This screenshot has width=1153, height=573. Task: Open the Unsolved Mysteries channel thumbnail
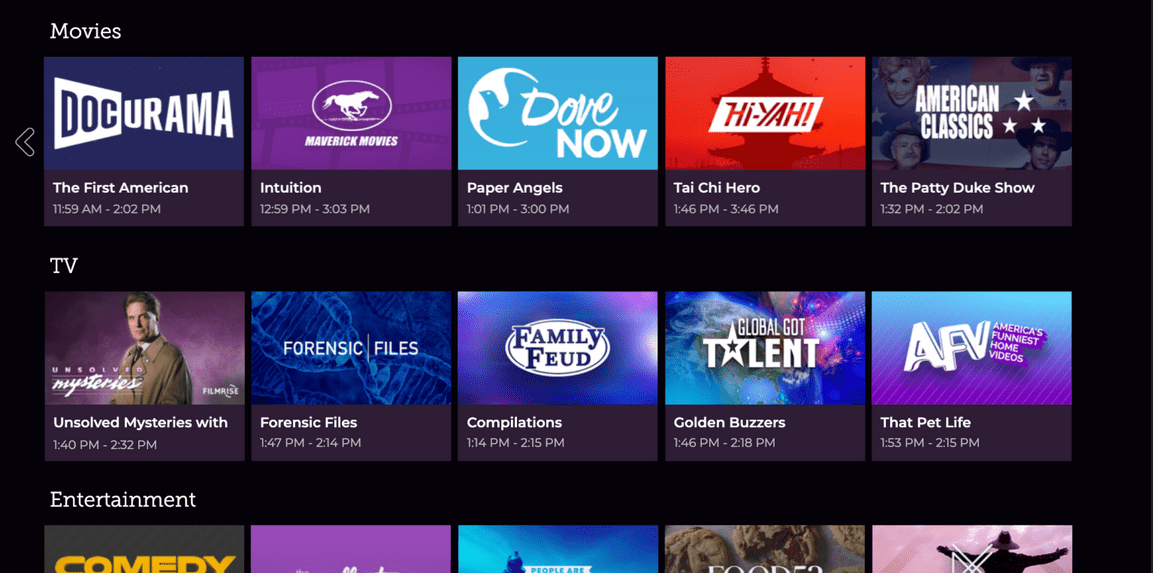pyautogui.click(x=144, y=348)
